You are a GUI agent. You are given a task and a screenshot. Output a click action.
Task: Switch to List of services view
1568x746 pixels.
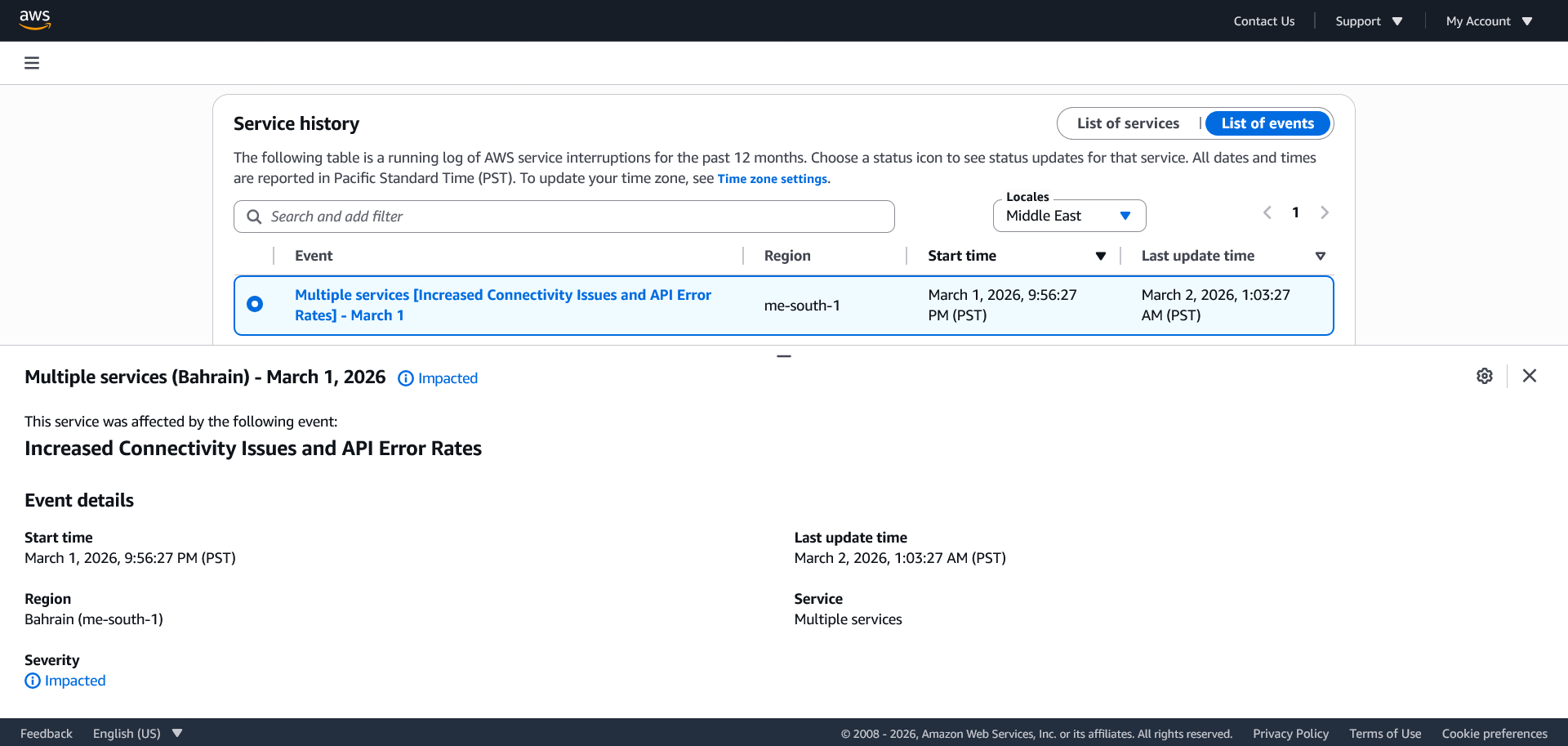pos(1127,123)
